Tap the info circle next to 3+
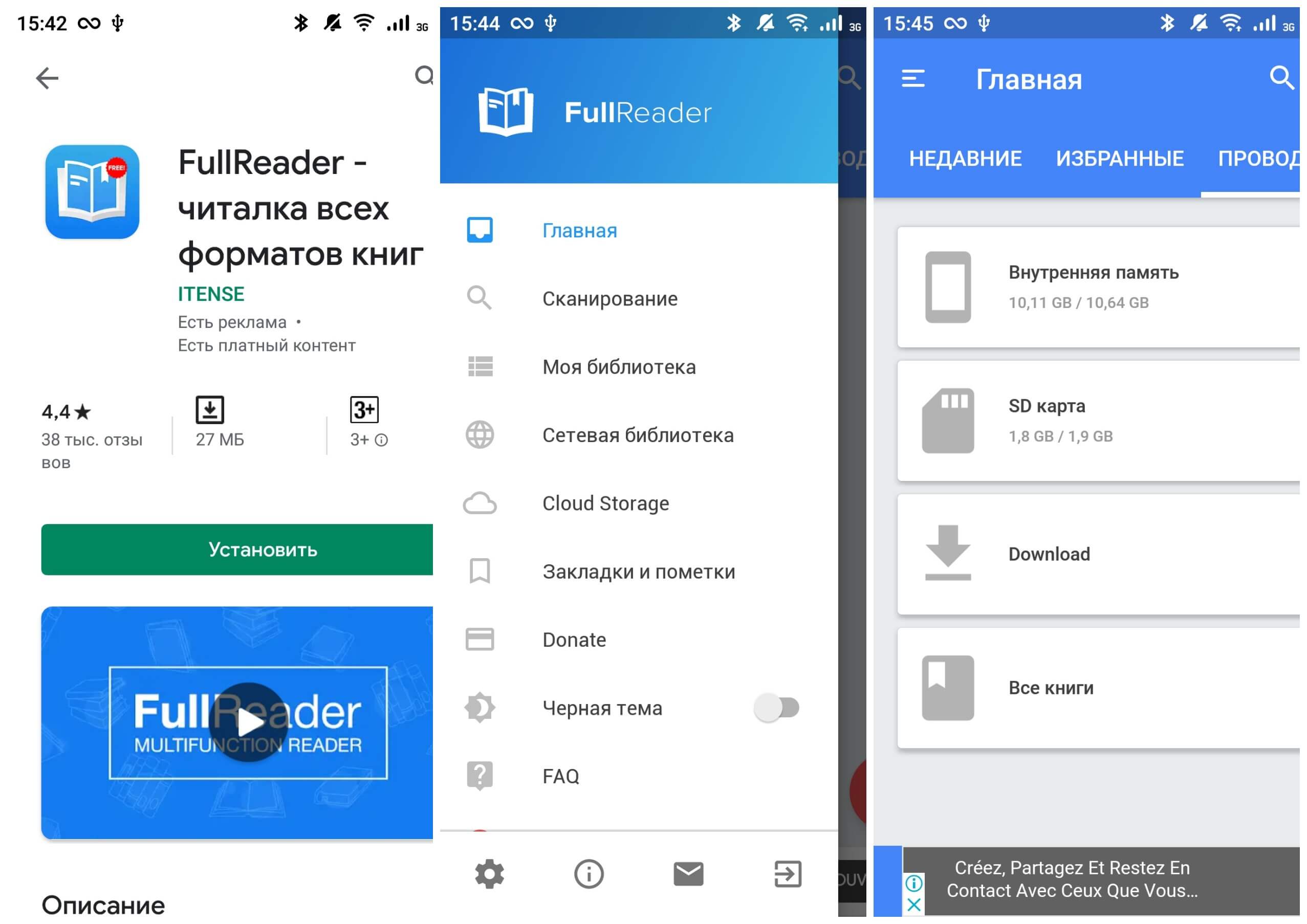Viewport: 1307px width, 924px height. (x=382, y=440)
